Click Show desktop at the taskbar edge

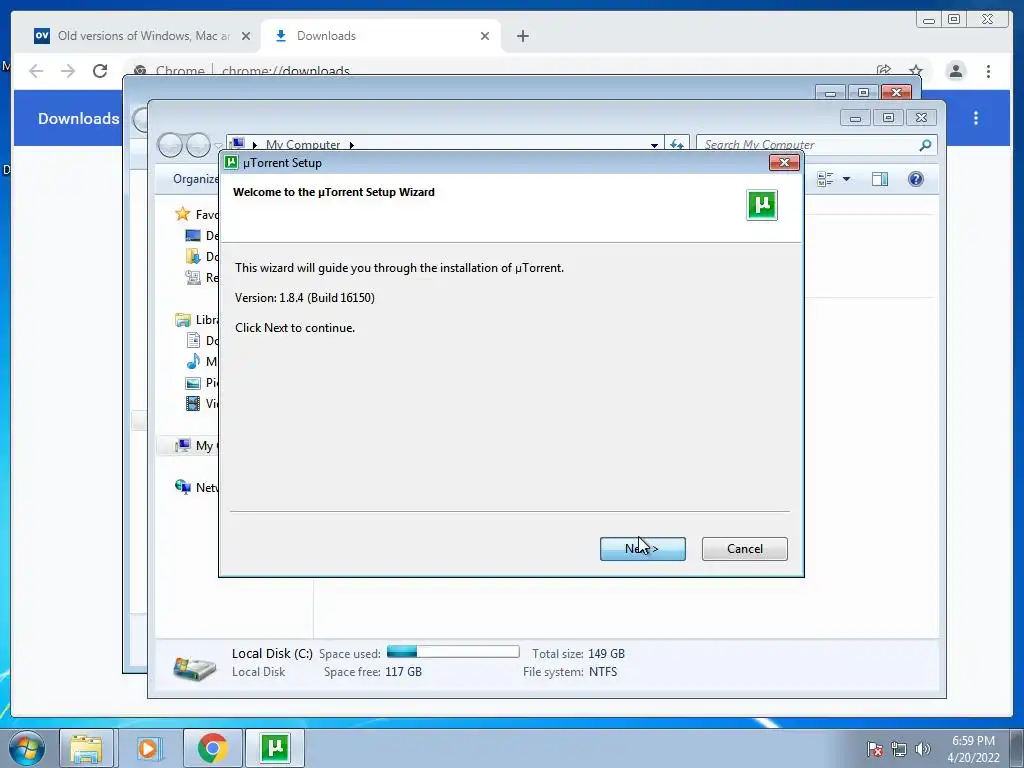pos(1017,748)
